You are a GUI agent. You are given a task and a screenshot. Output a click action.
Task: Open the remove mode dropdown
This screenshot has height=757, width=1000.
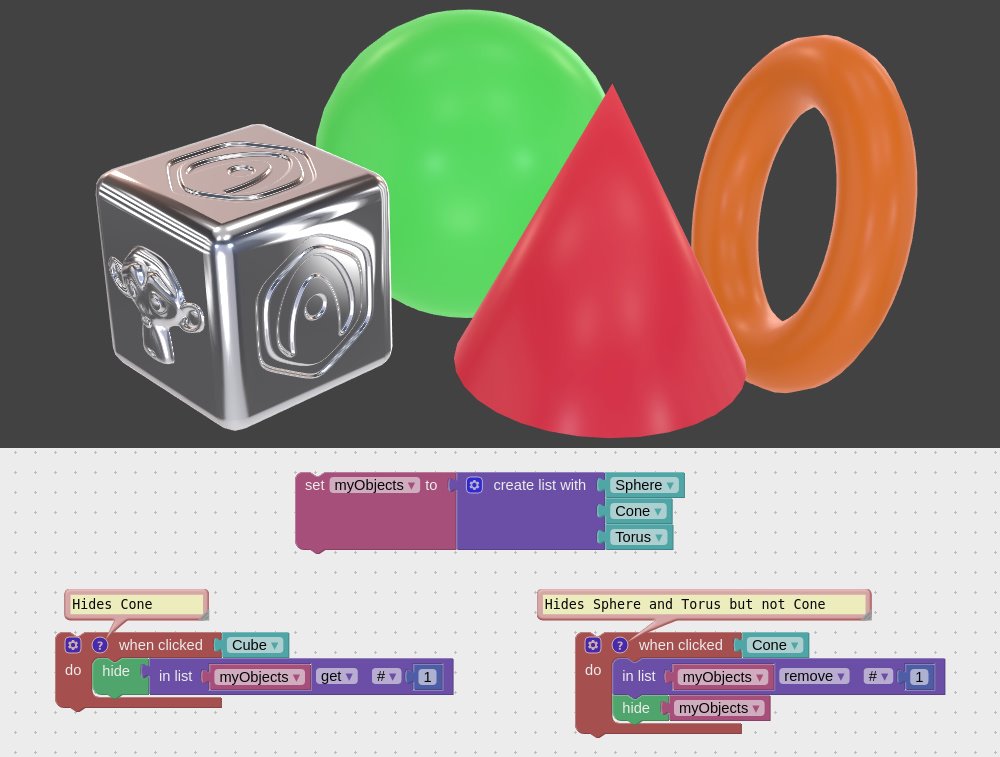[814, 676]
